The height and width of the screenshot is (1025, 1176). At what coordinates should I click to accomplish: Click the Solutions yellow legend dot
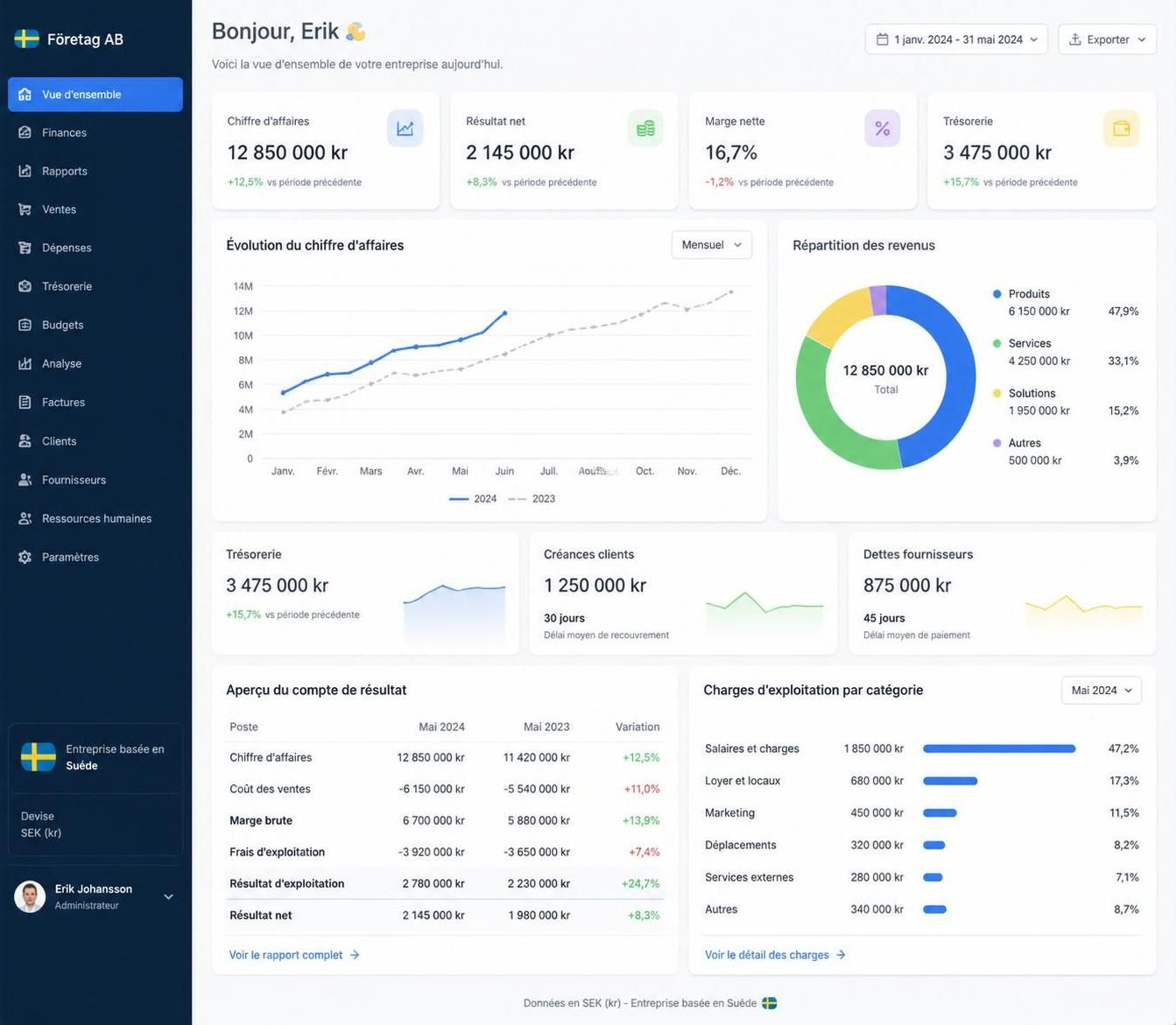click(x=996, y=393)
